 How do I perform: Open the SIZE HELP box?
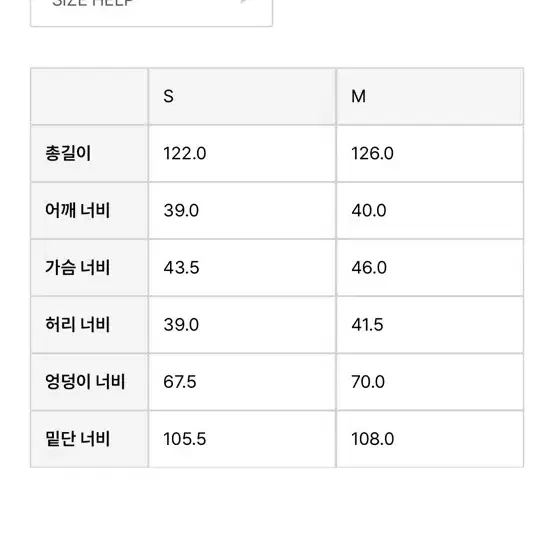click(x=151, y=13)
